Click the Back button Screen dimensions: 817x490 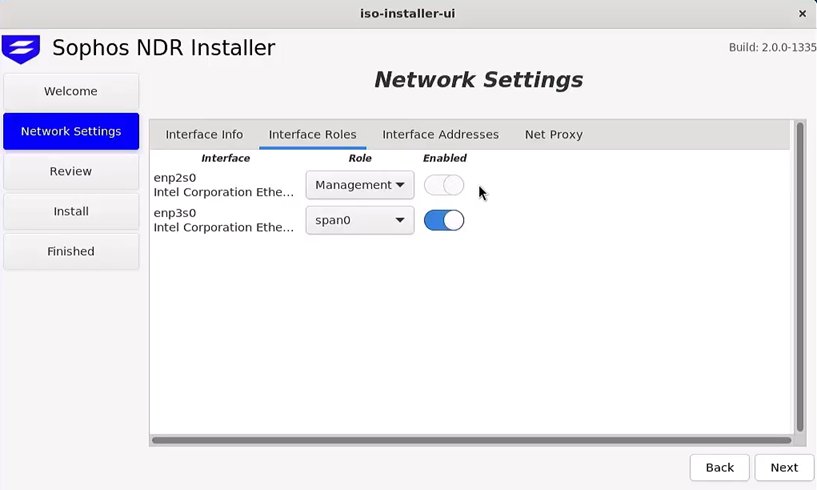(720, 468)
